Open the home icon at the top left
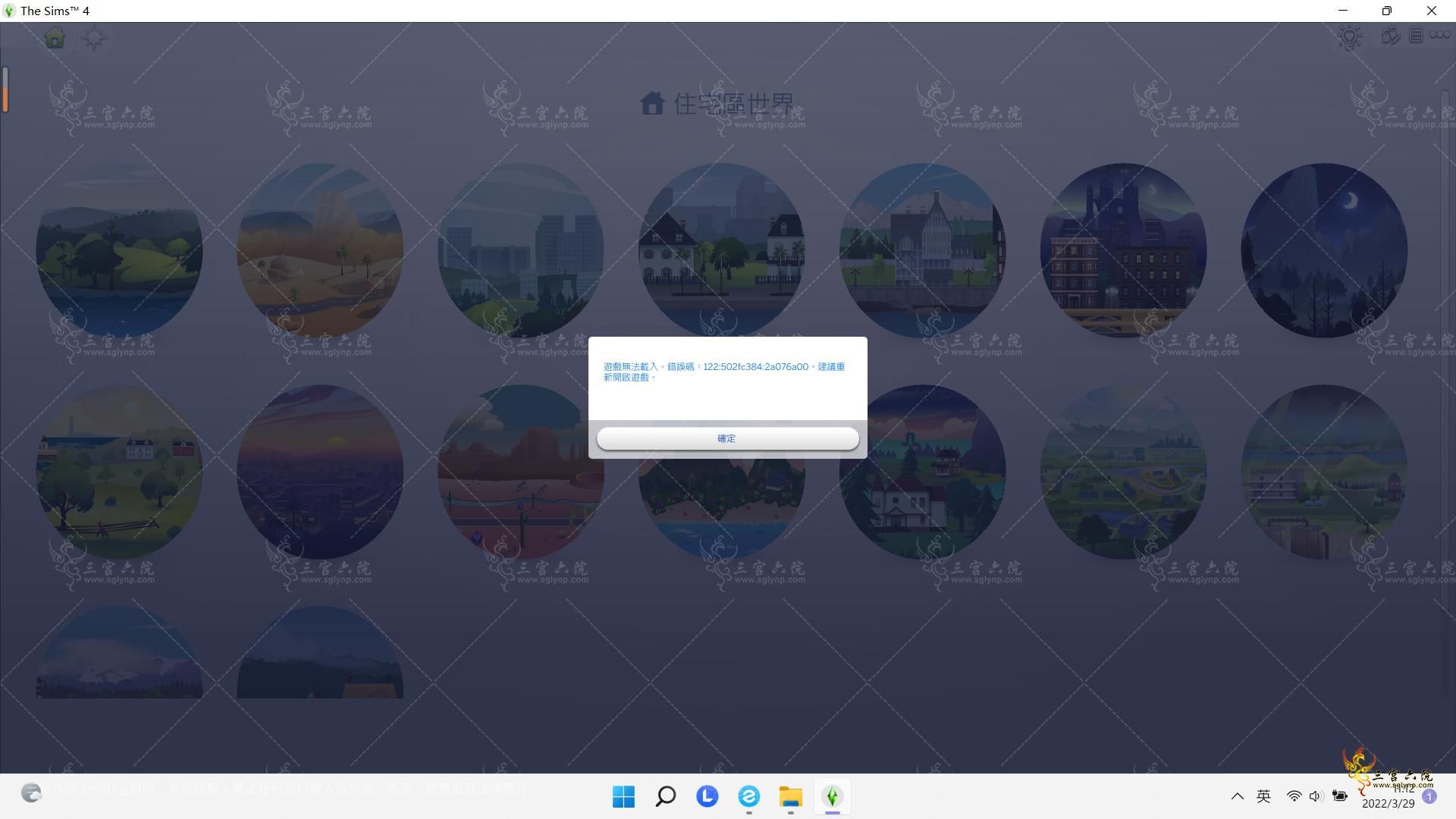The image size is (1456, 819). (55, 37)
